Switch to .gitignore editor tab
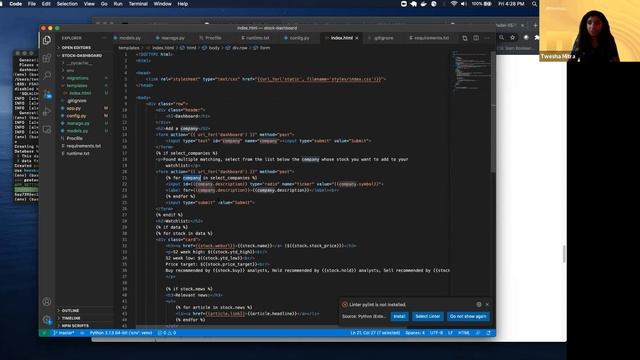The image size is (640, 360). pos(383,38)
